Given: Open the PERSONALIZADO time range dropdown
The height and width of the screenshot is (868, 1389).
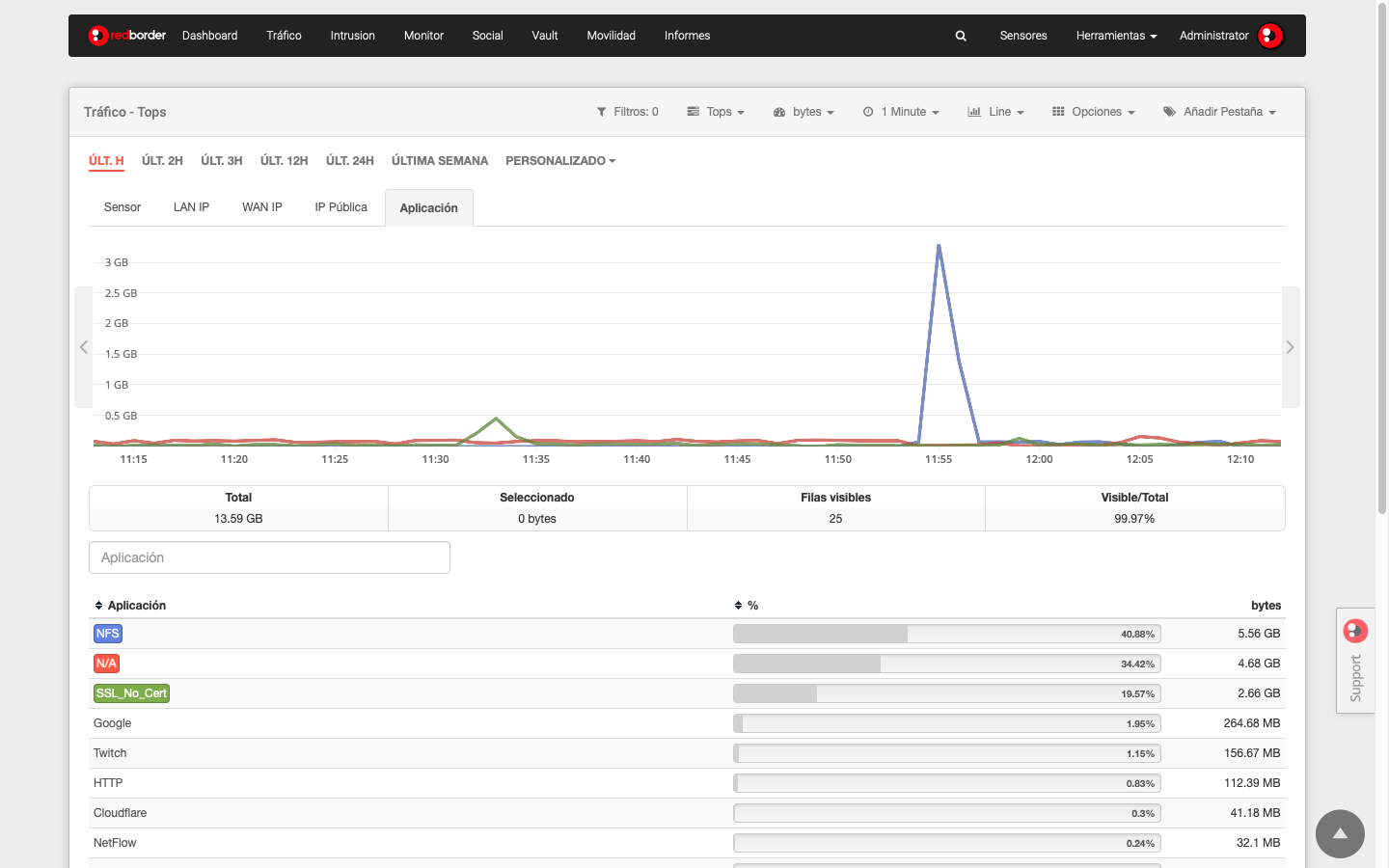Looking at the screenshot, I should pyautogui.click(x=560, y=161).
